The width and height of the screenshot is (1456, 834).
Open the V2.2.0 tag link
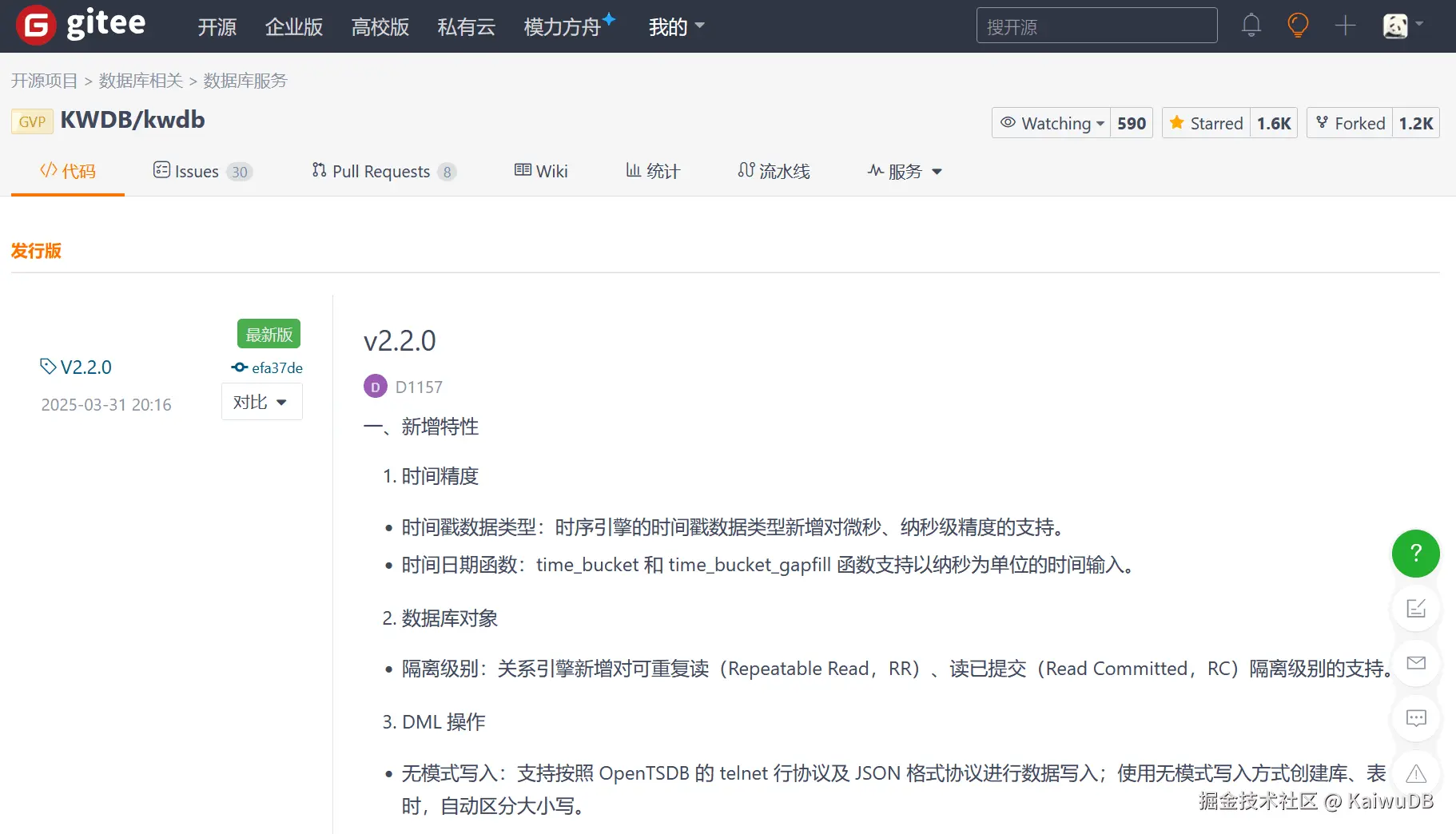[86, 367]
